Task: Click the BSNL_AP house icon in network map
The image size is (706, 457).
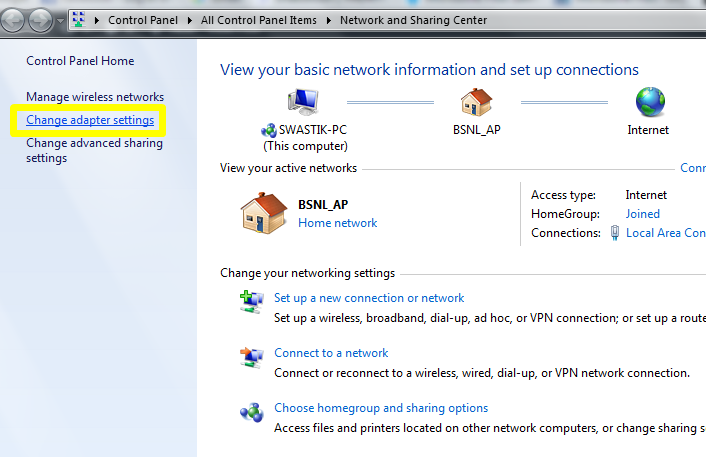Action: 476,102
